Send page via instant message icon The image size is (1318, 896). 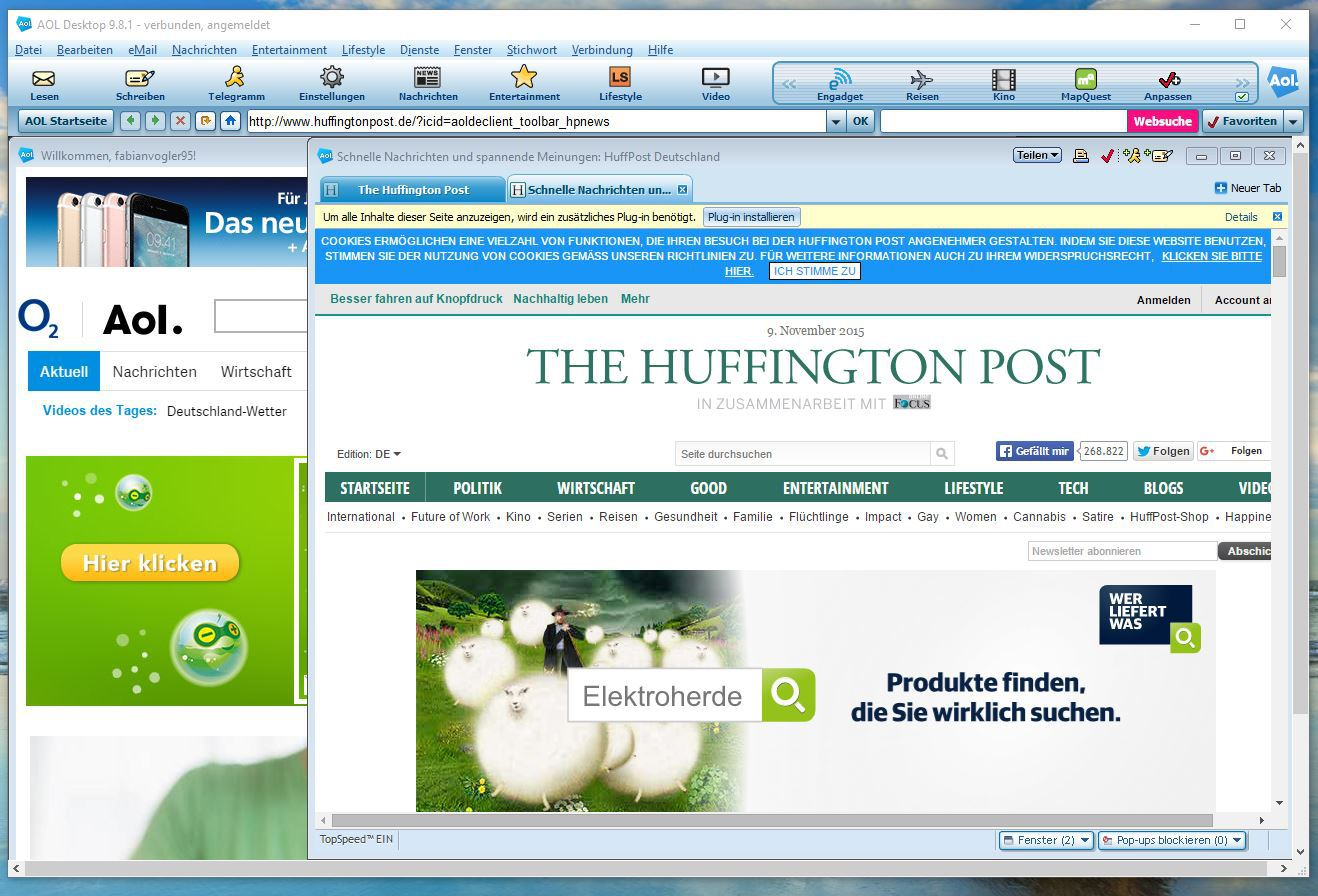[x=1132, y=156]
